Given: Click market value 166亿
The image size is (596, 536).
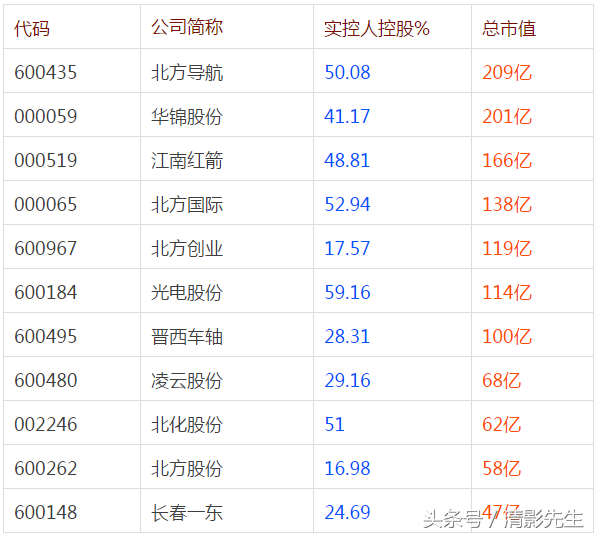Looking at the screenshot, I should (507, 160).
